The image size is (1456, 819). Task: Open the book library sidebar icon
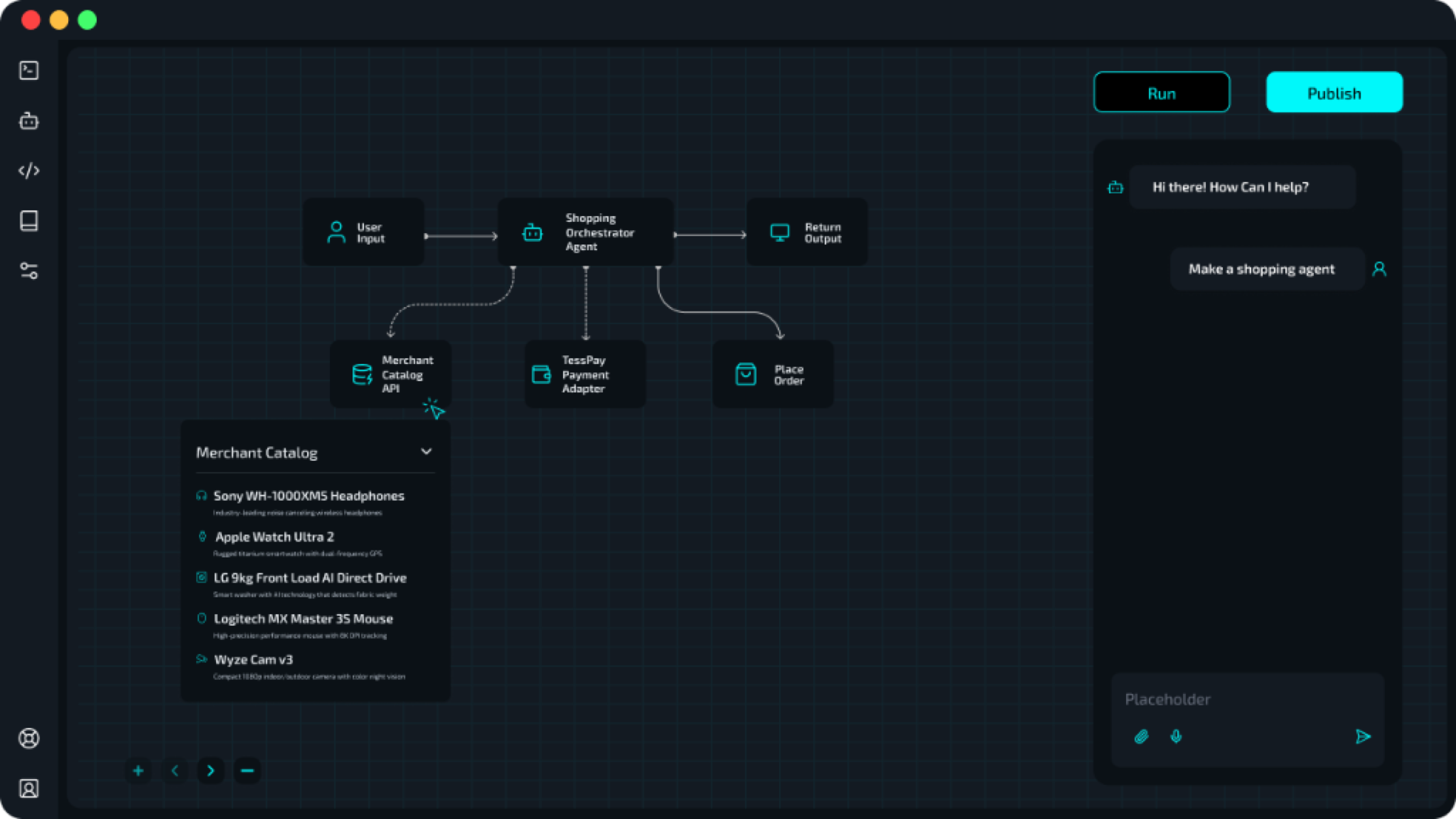29,221
